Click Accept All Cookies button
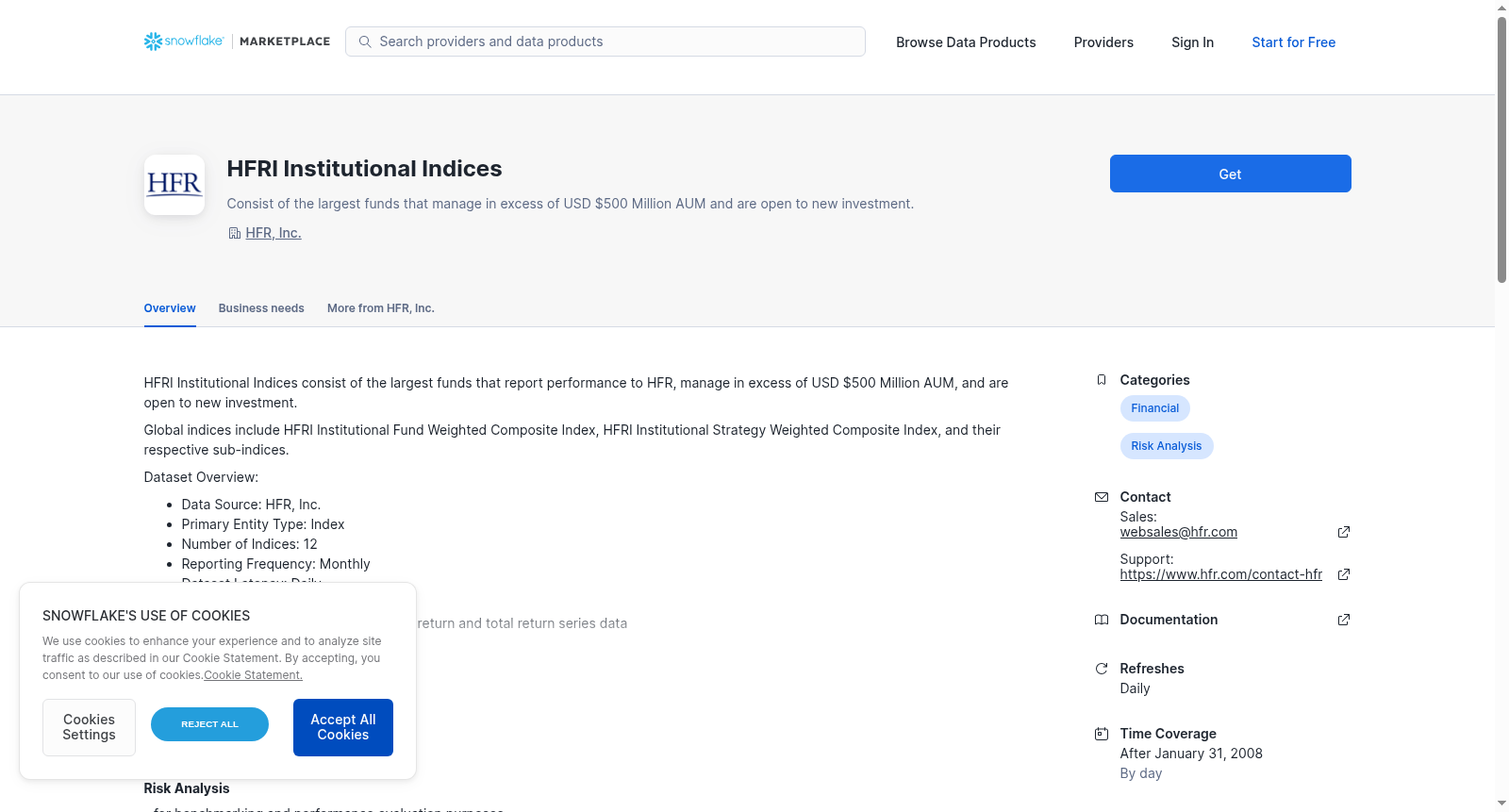This screenshot has width=1509, height=812. pyautogui.click(x=343, y=727)
